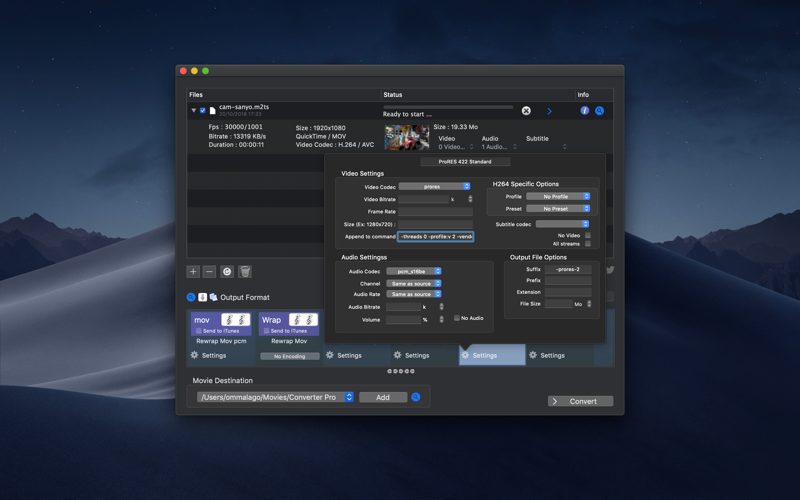Uncheck the cam-sanyo.m2ts file checkbox

(203, 111)
